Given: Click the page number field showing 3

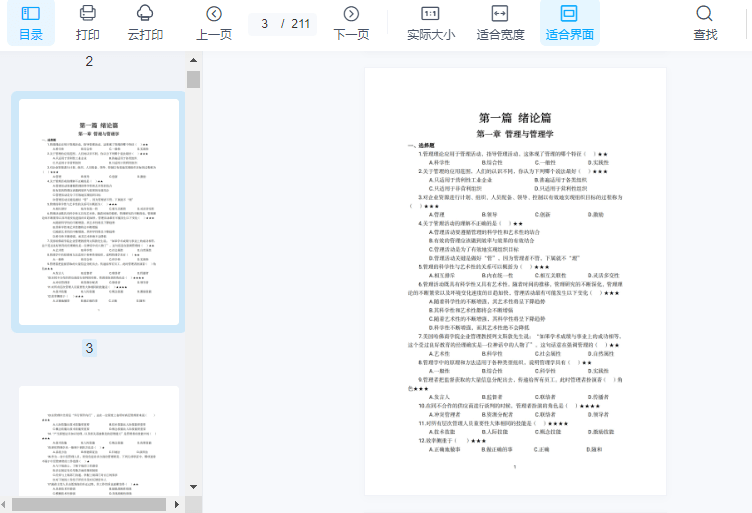Looking at the screenshot, I should click(x=265, y=23).
